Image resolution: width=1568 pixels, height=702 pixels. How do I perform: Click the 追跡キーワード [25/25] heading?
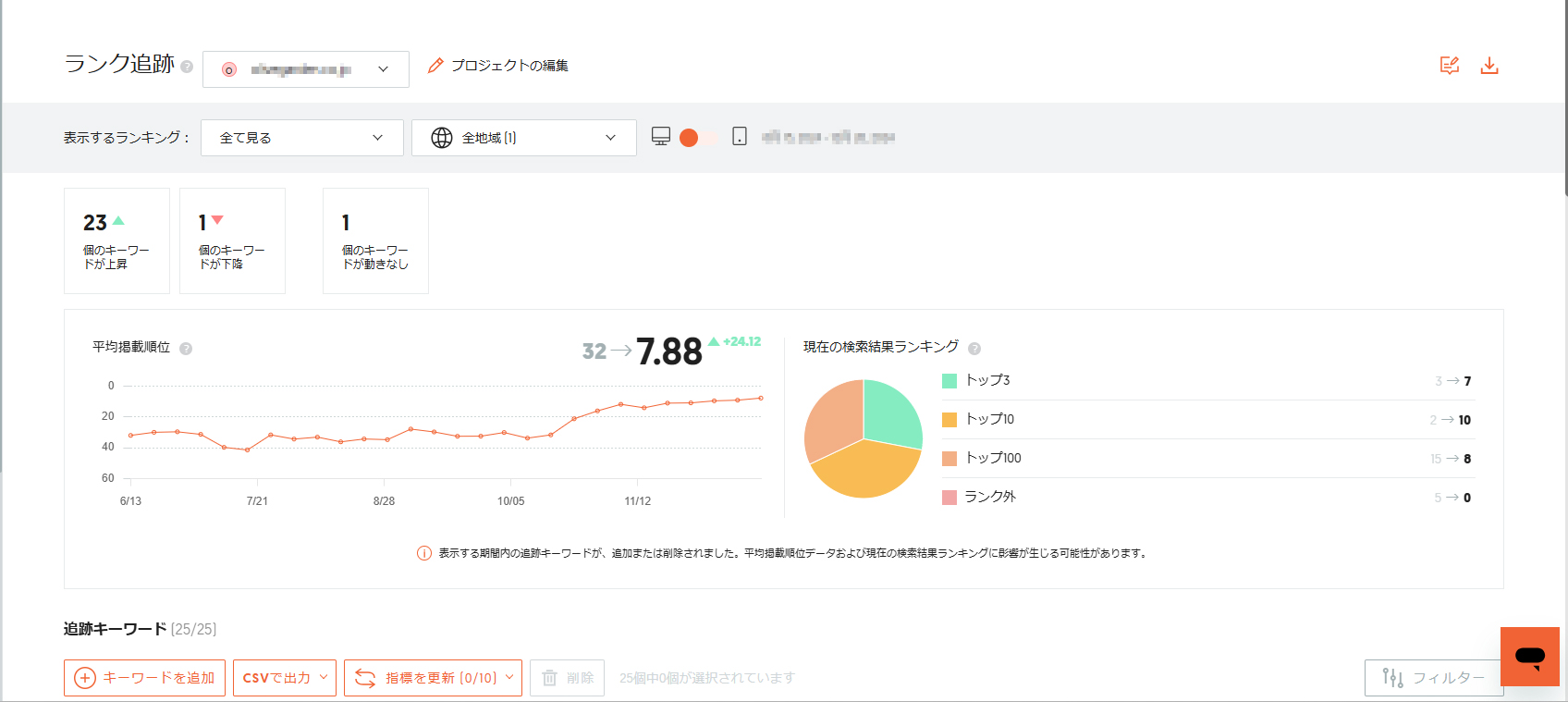tap(140, 629)
